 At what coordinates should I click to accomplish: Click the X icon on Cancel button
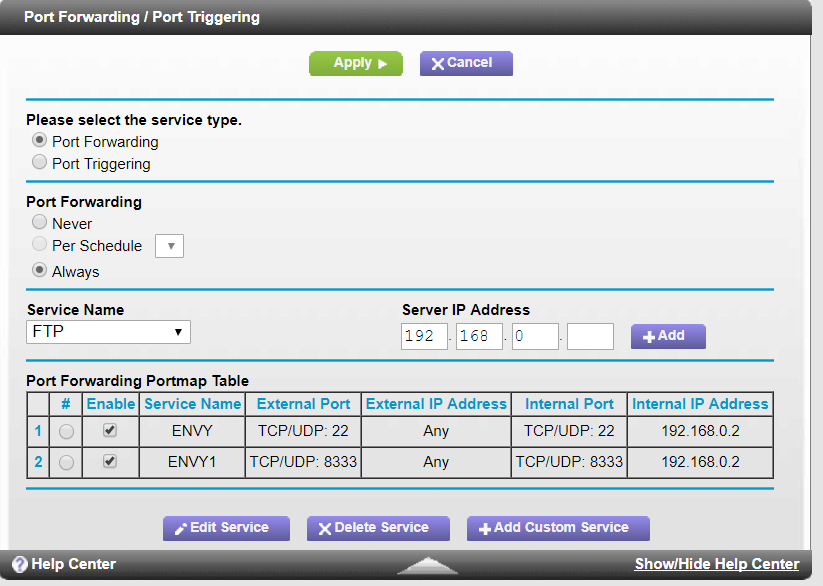(437, 63)
